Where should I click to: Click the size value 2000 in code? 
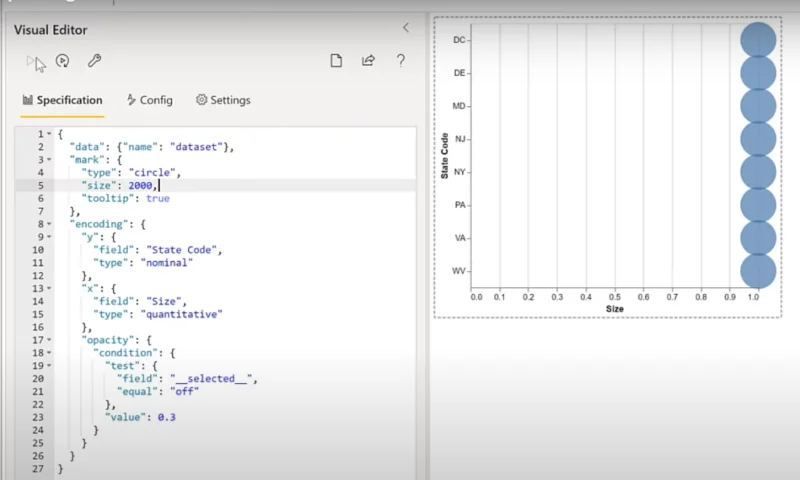(x=140, y=186)
